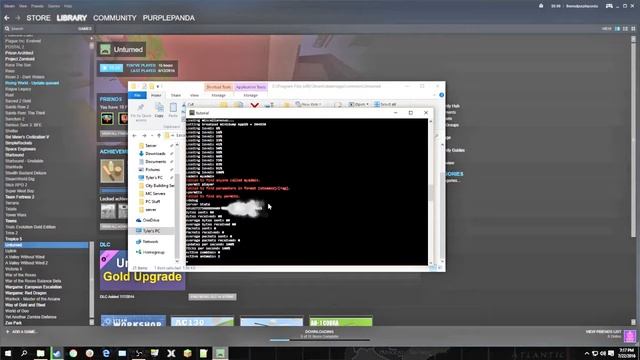
Task: Open Explorer help question mark icon
Action: (x=441, y=95)
